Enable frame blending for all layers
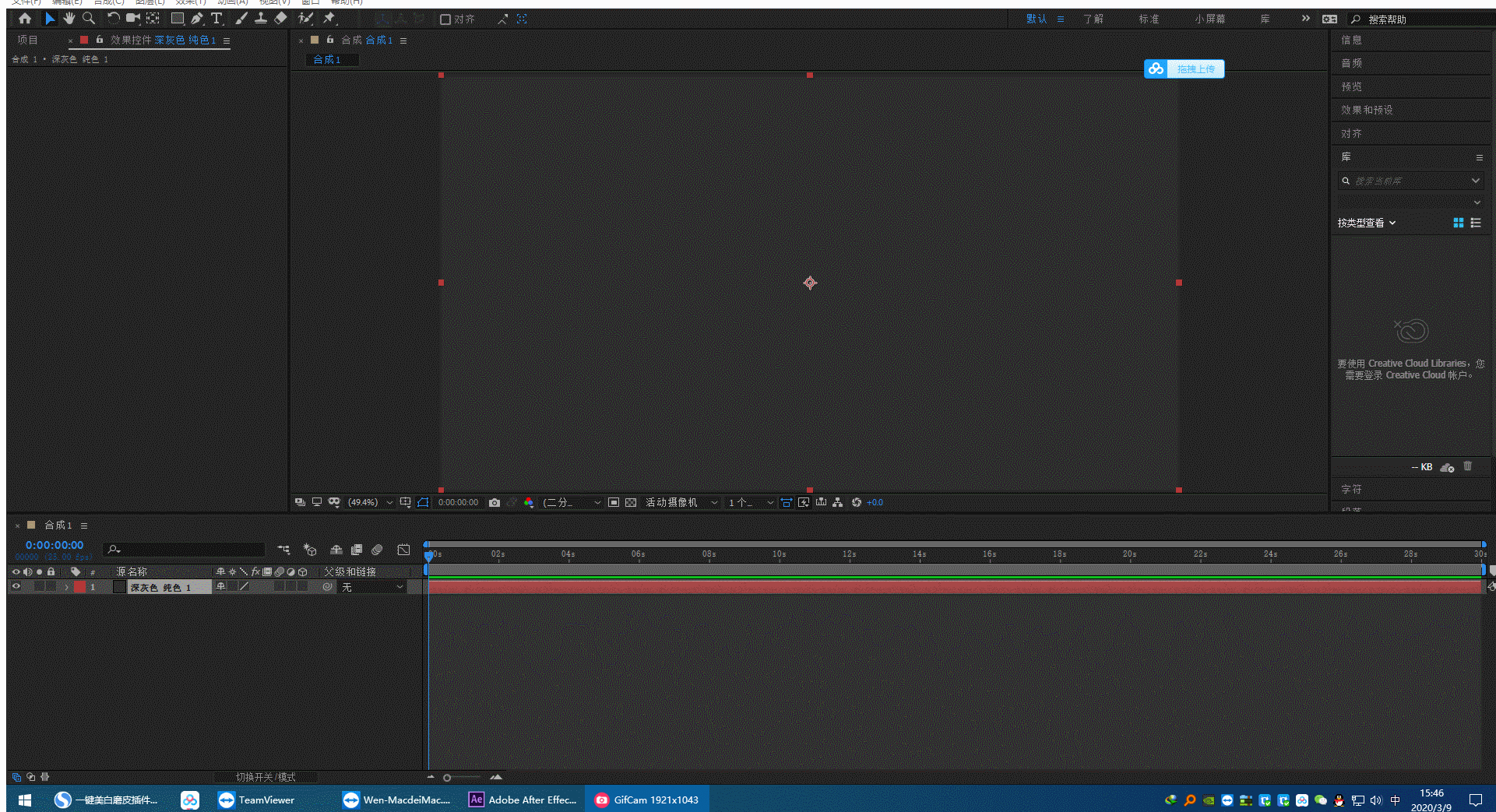 click(x=357, y=550)
